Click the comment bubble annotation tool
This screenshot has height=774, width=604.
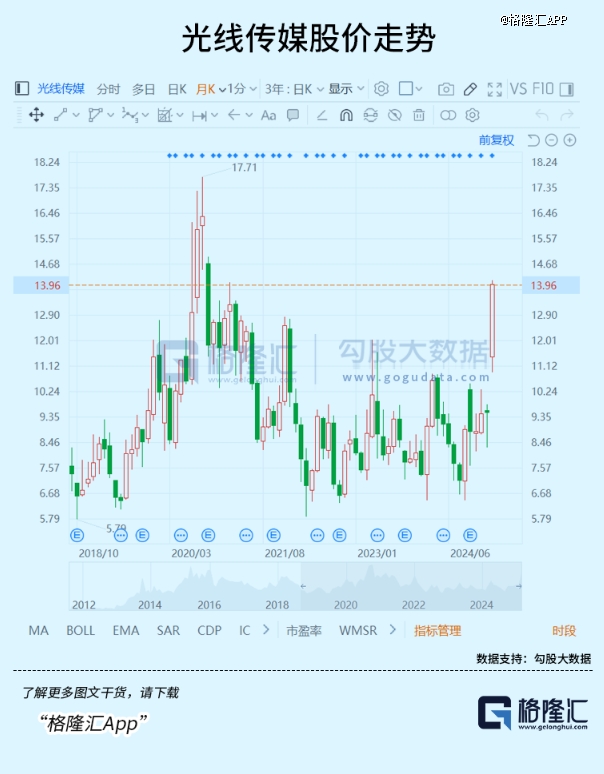click(x=293, y=115)
